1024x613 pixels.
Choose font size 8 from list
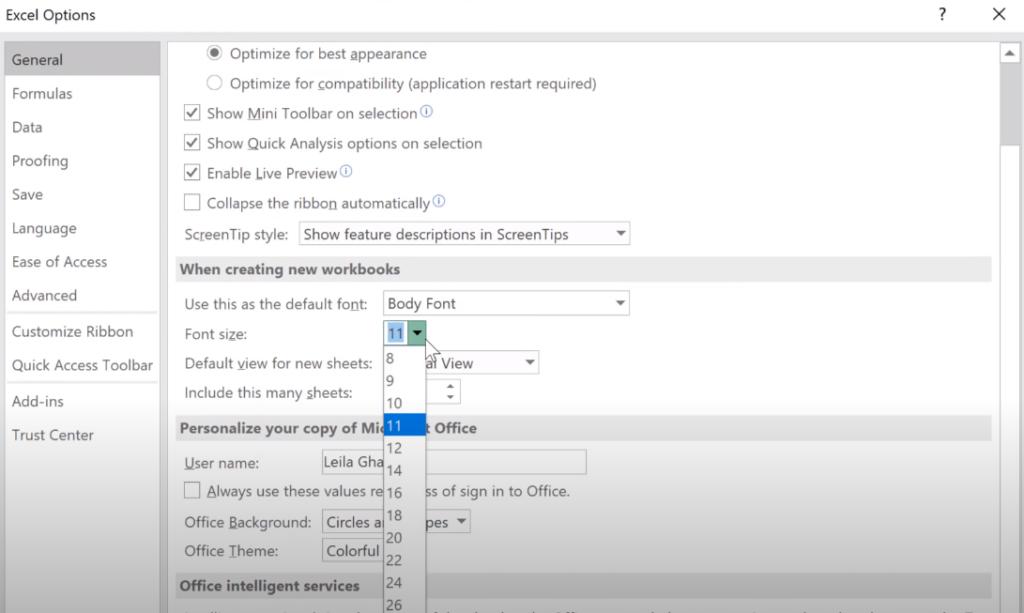[404, 358]
